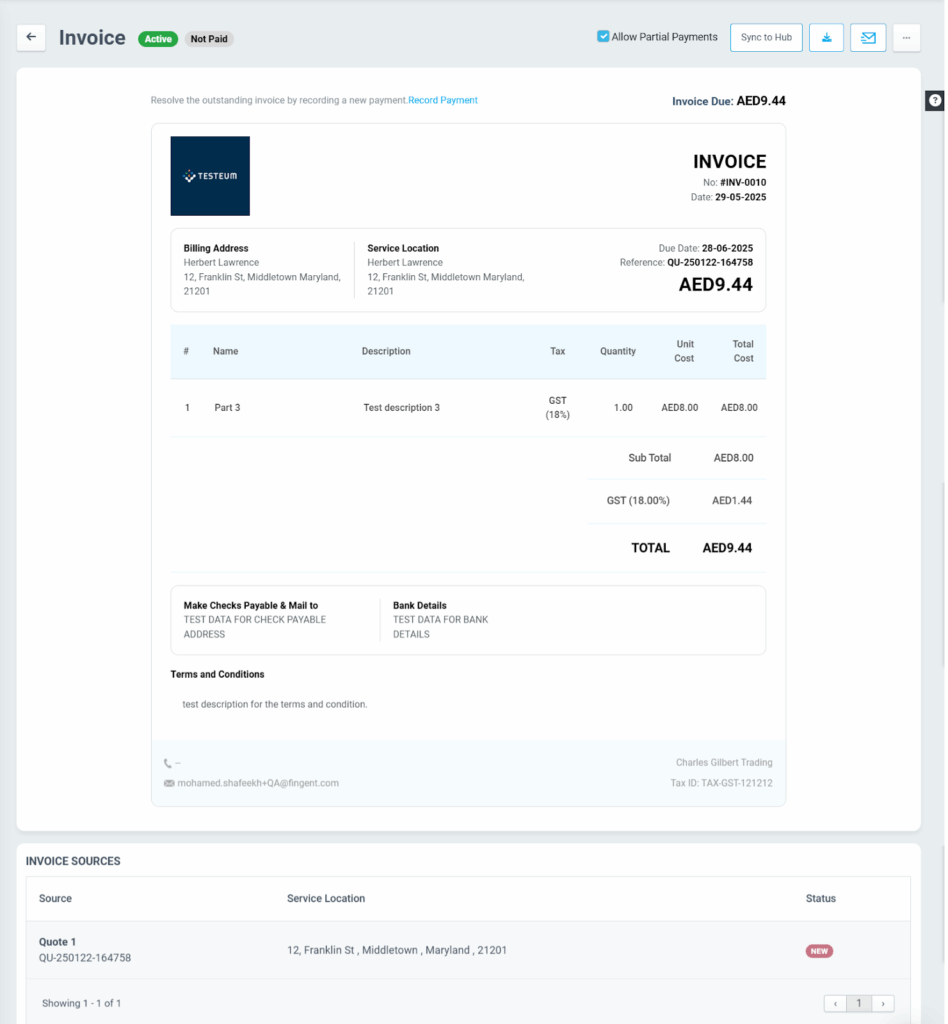Download the invoice
948x1024 pixels.
click(826, 37)
